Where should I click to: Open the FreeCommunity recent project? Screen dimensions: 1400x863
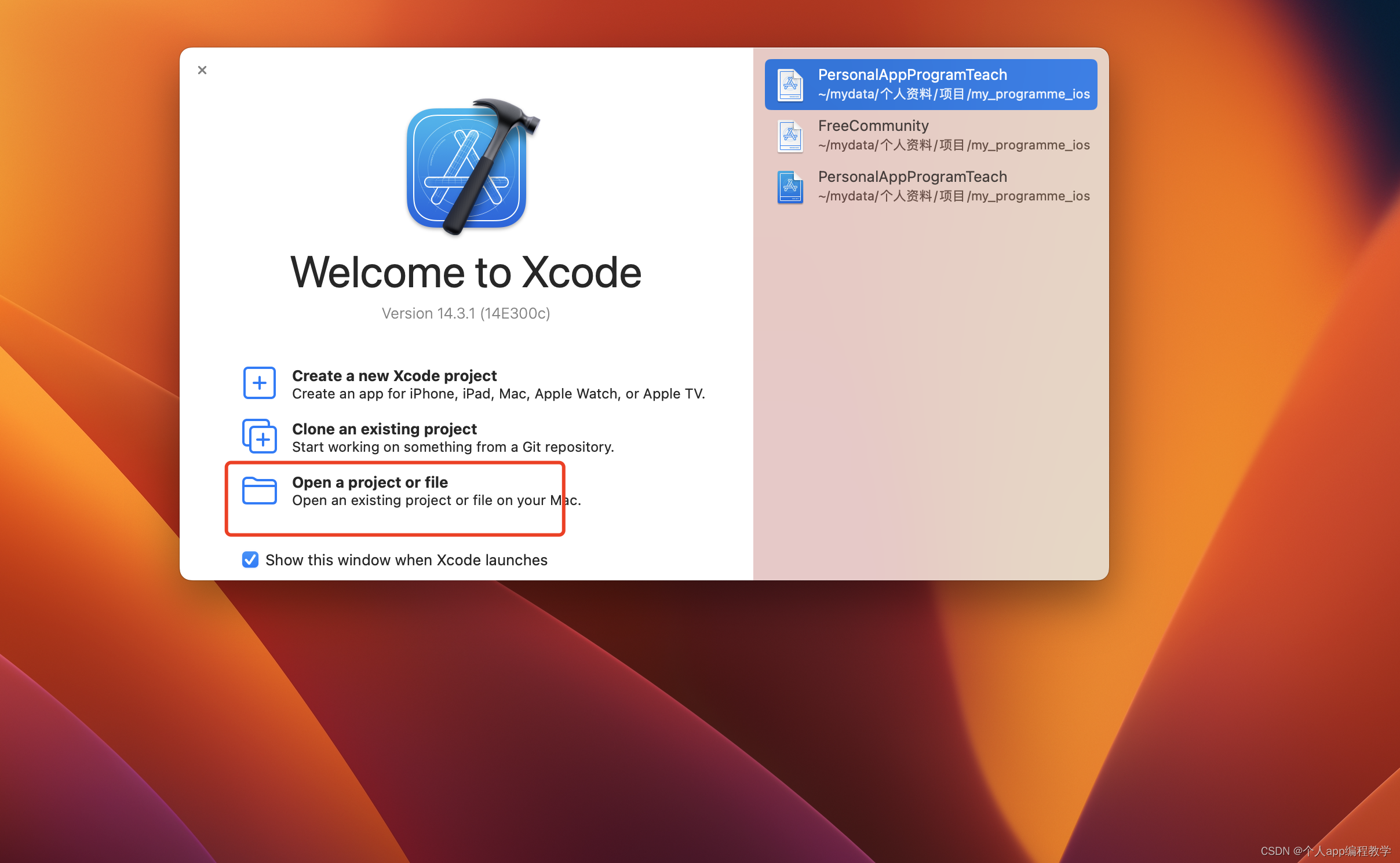[x=931, y=136]
